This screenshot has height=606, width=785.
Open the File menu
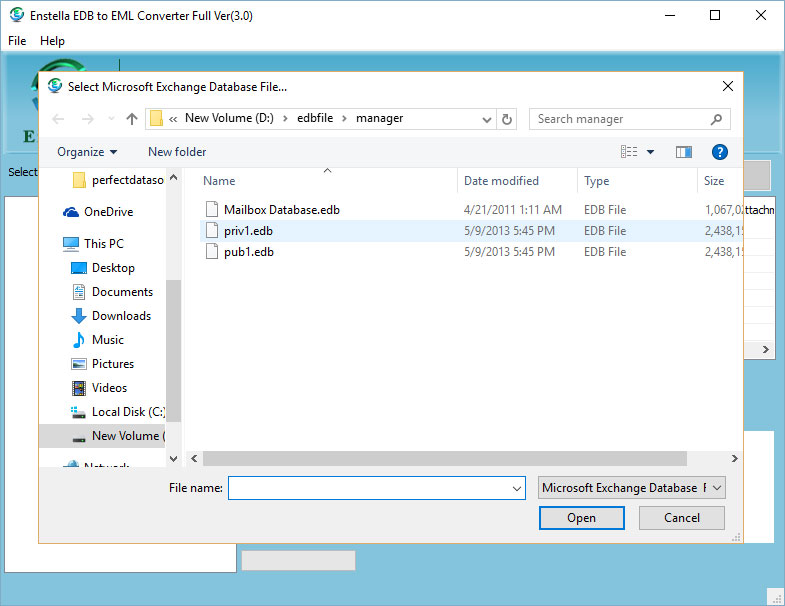pyautogui.click(x=17, y=41)
